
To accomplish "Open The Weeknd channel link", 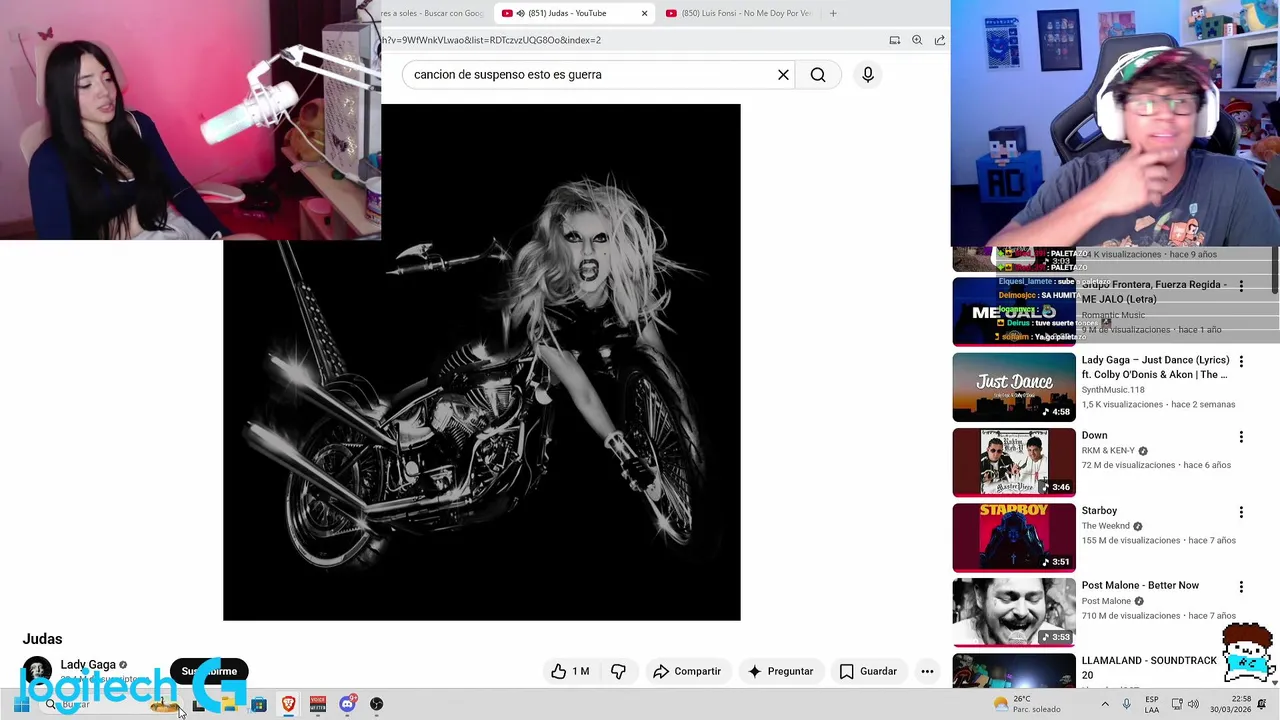I will pyautogui.click(x=1105, y=526).
